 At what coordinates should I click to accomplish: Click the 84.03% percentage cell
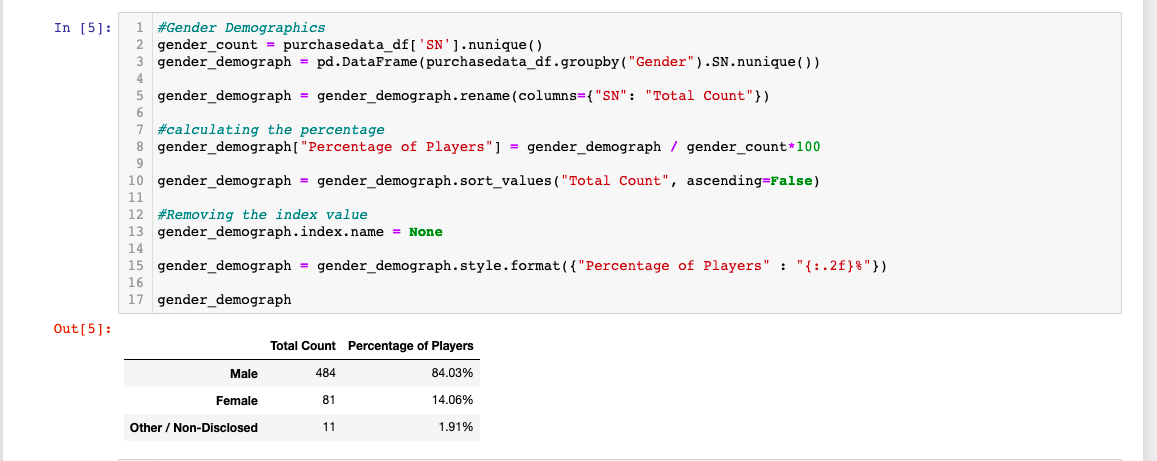pos(452,373)
